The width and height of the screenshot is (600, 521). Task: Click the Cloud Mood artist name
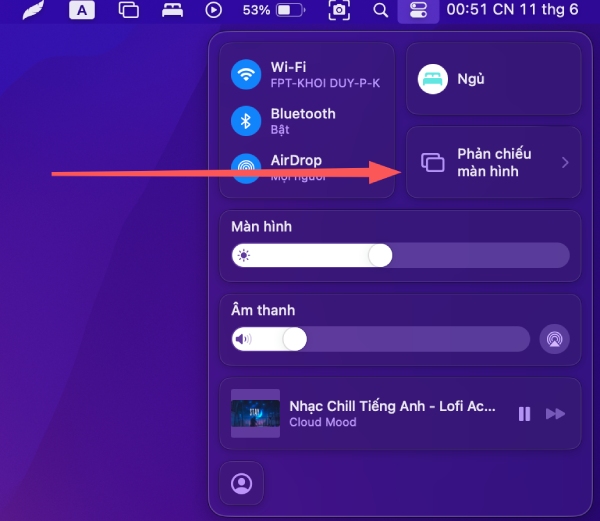click(x=323, y=422)
